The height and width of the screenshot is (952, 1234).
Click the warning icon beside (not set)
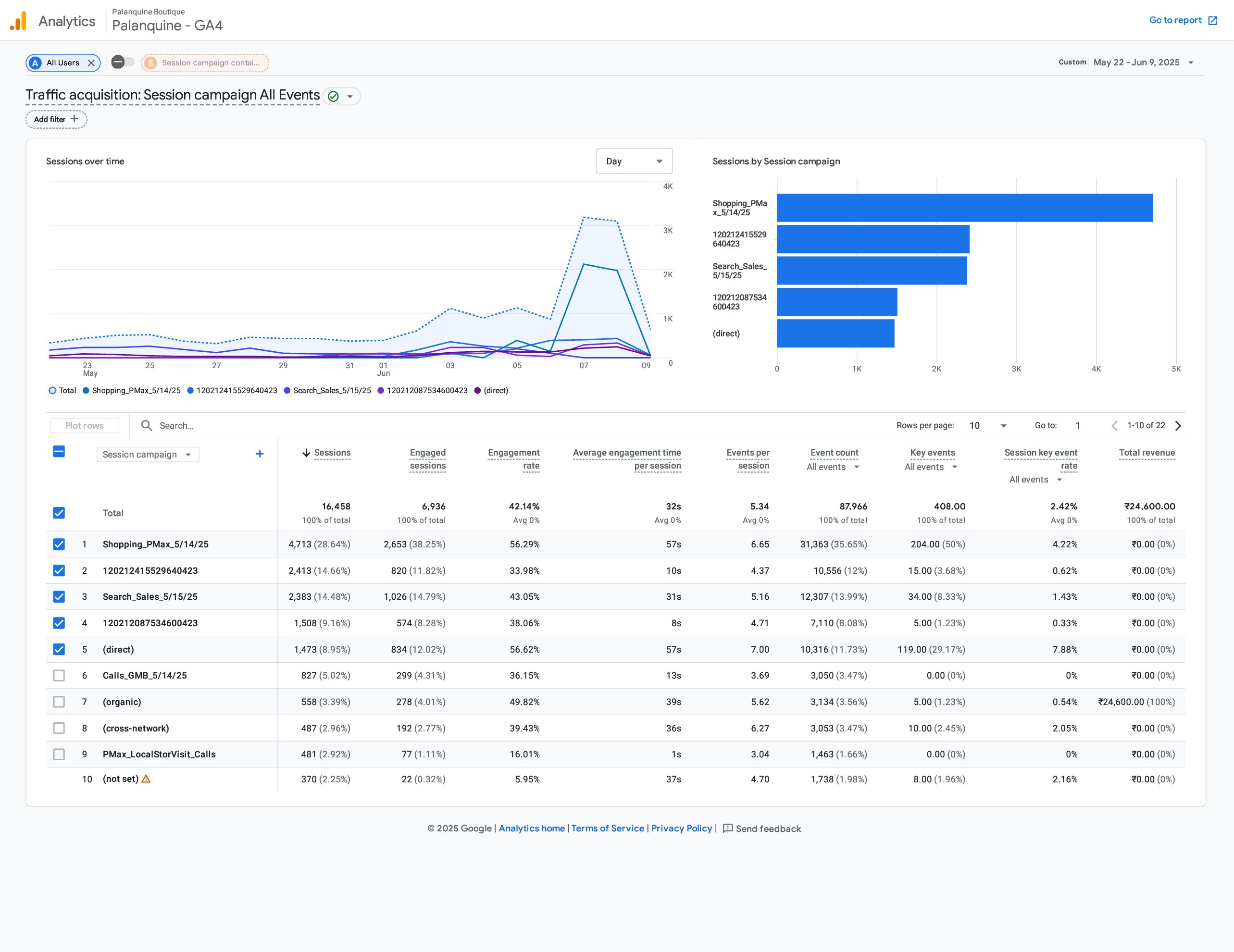pos(146,779)
